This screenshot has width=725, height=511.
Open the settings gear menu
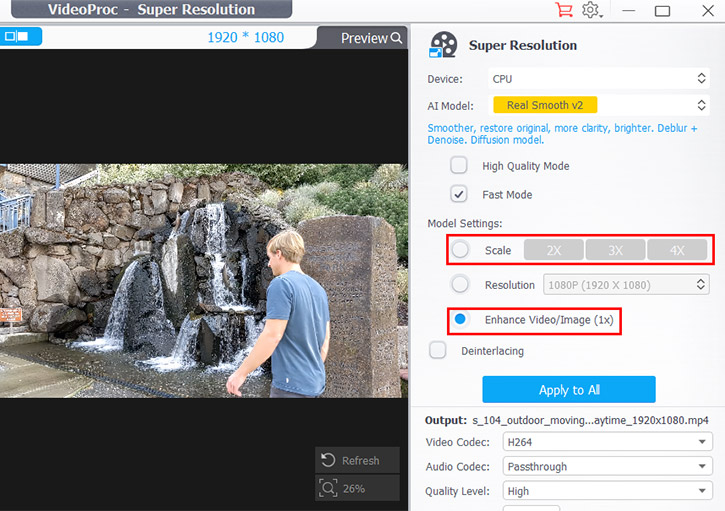point(591,10)
